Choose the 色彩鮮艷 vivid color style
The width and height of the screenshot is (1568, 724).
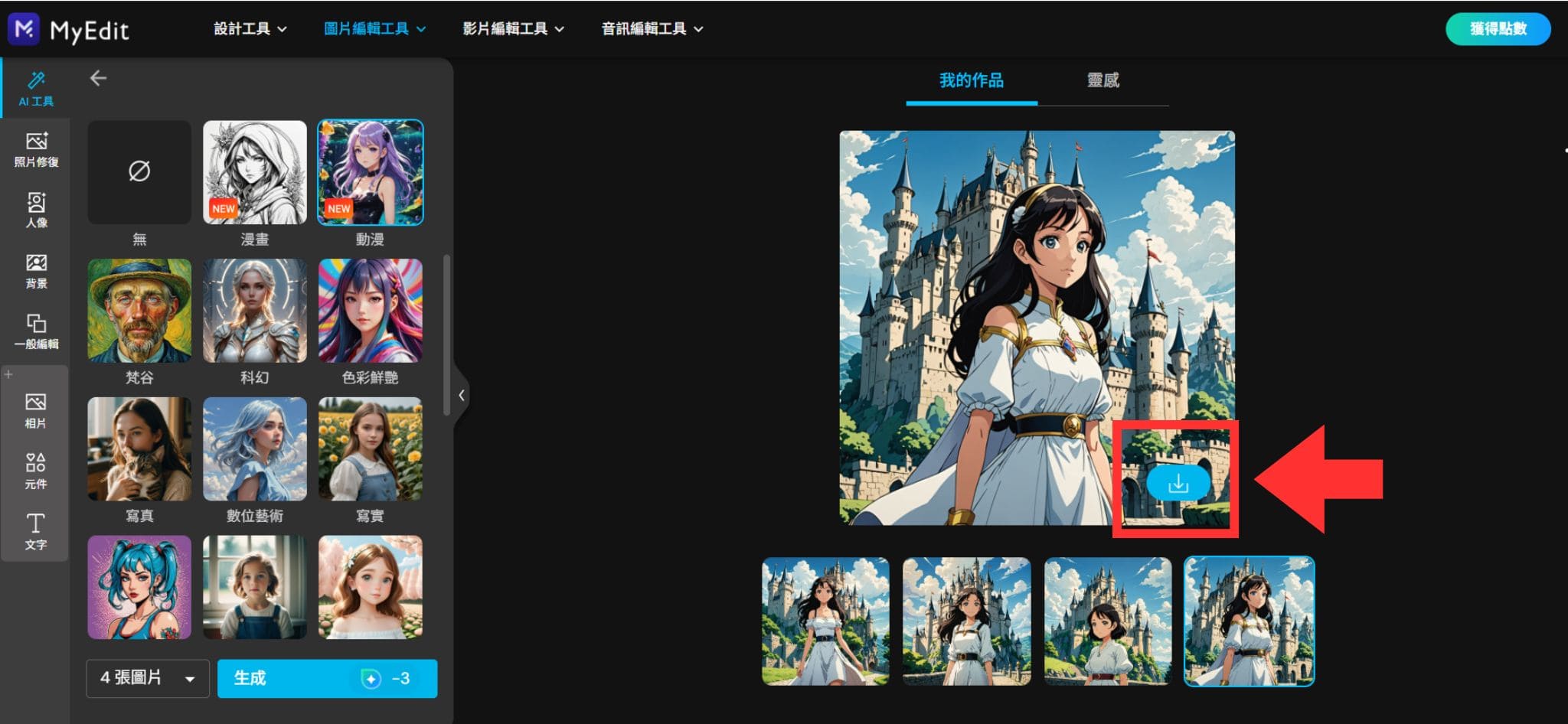pos(371,311)
